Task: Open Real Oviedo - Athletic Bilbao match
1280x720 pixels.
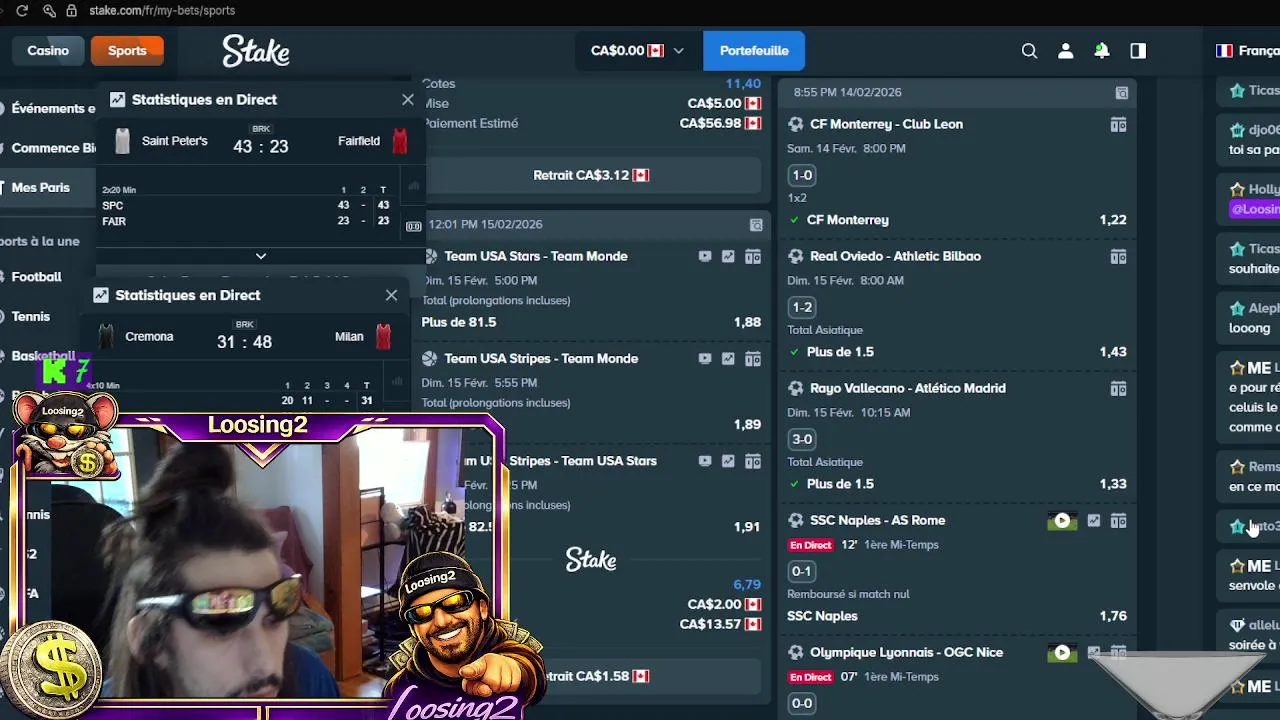Action: (895, 256)
